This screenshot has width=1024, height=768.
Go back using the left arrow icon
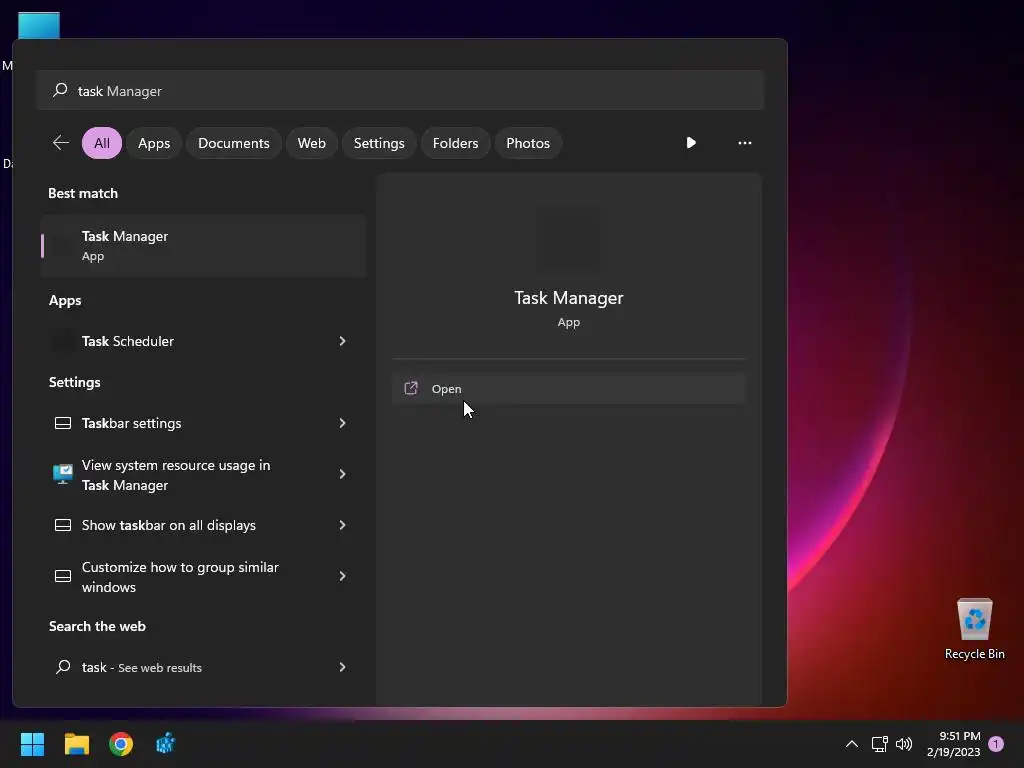click(x=61, y=142)
